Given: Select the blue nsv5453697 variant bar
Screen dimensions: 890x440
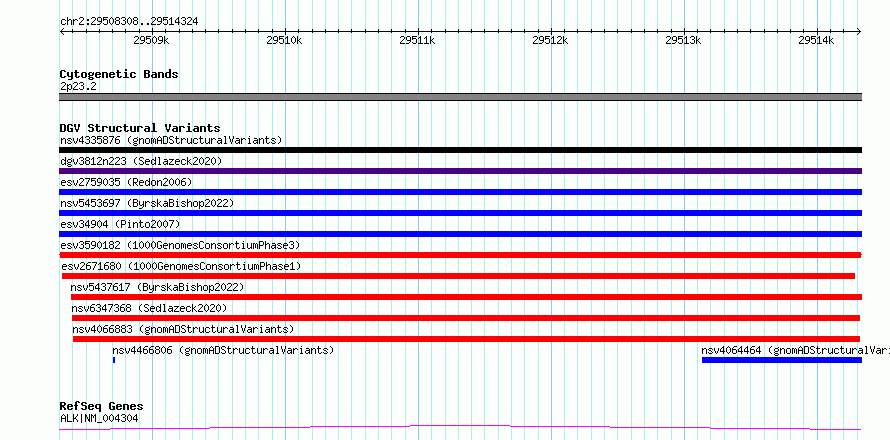Looking at the screenshot, I should [460, 213].
